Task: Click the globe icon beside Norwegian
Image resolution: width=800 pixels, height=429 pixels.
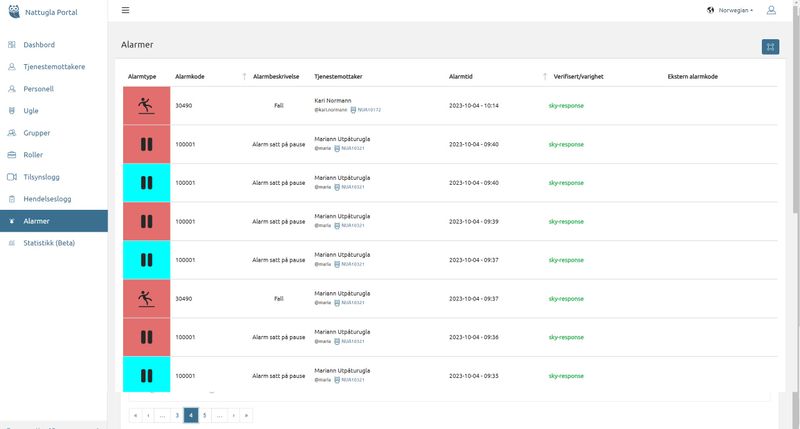Action: pyautogui.click(x=710, y=10)
